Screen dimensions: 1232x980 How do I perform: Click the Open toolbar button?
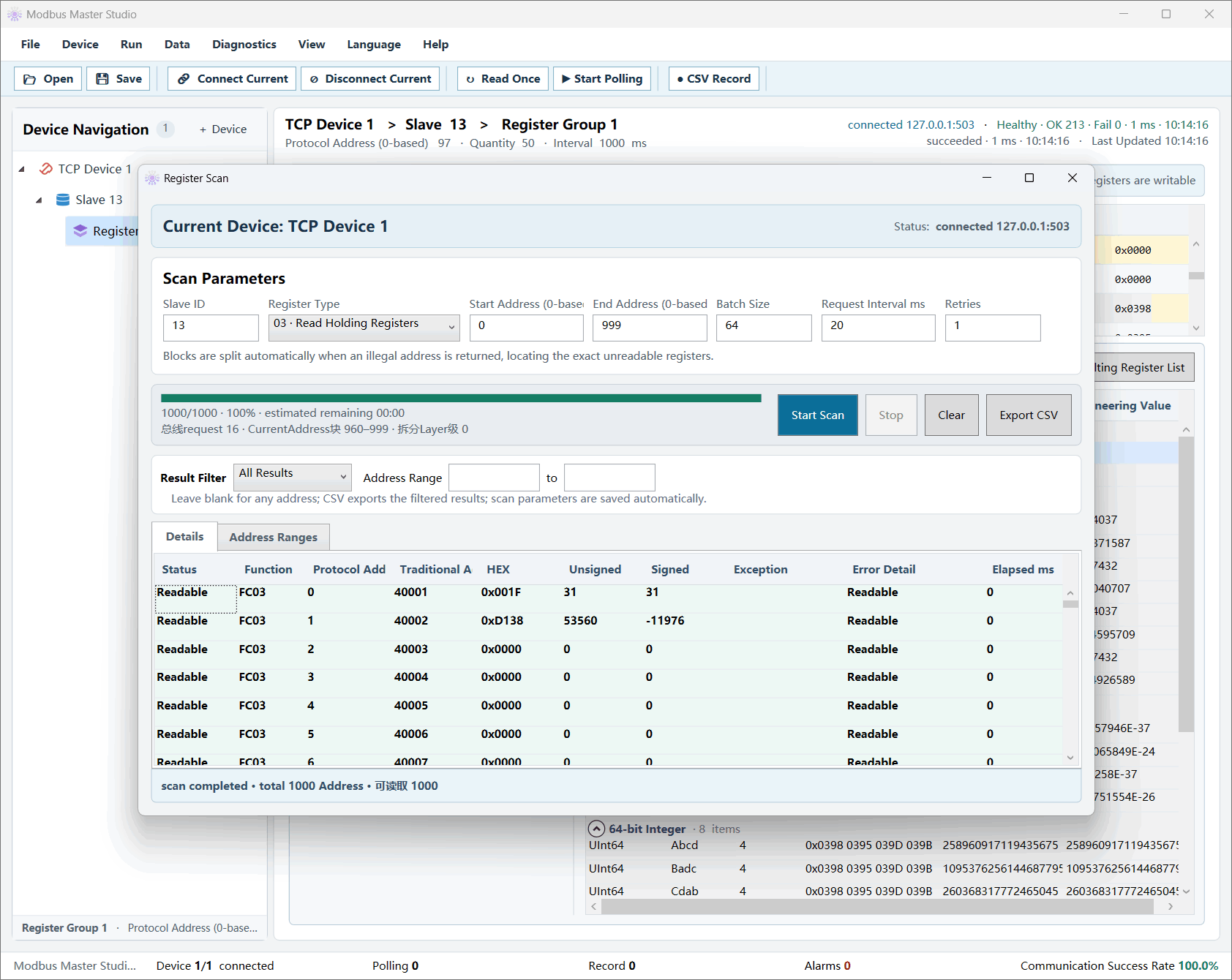click(48, 79)
